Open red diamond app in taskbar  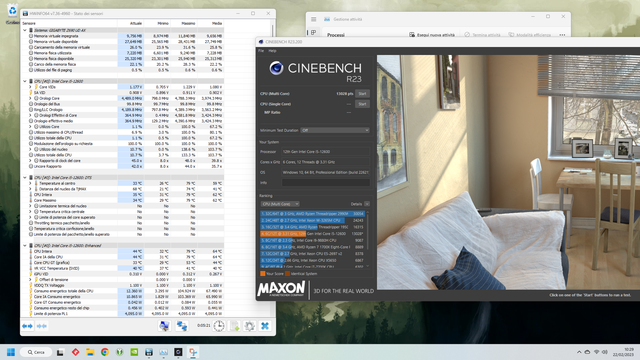click(76, 352)
